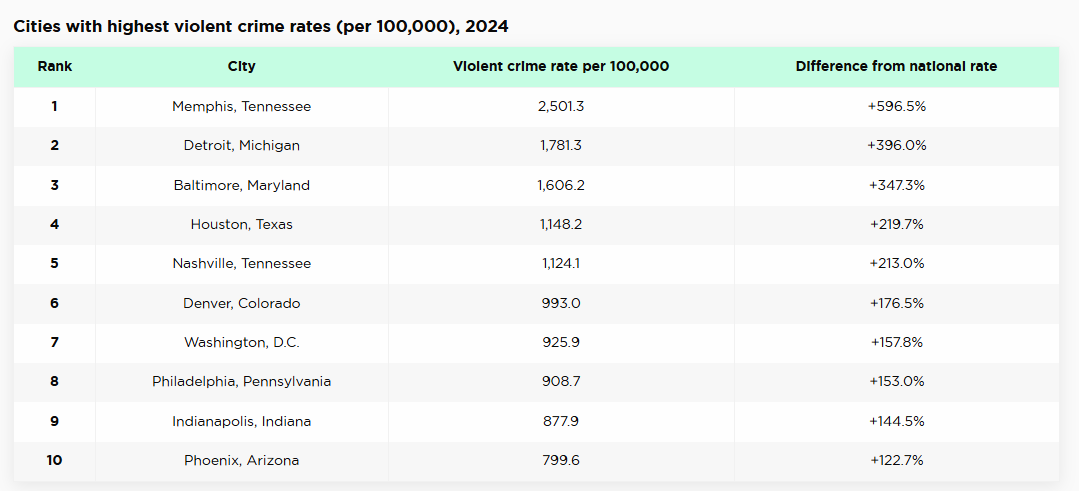Click the Philadelphia, Pennsylvania cell

pos(241,382)
